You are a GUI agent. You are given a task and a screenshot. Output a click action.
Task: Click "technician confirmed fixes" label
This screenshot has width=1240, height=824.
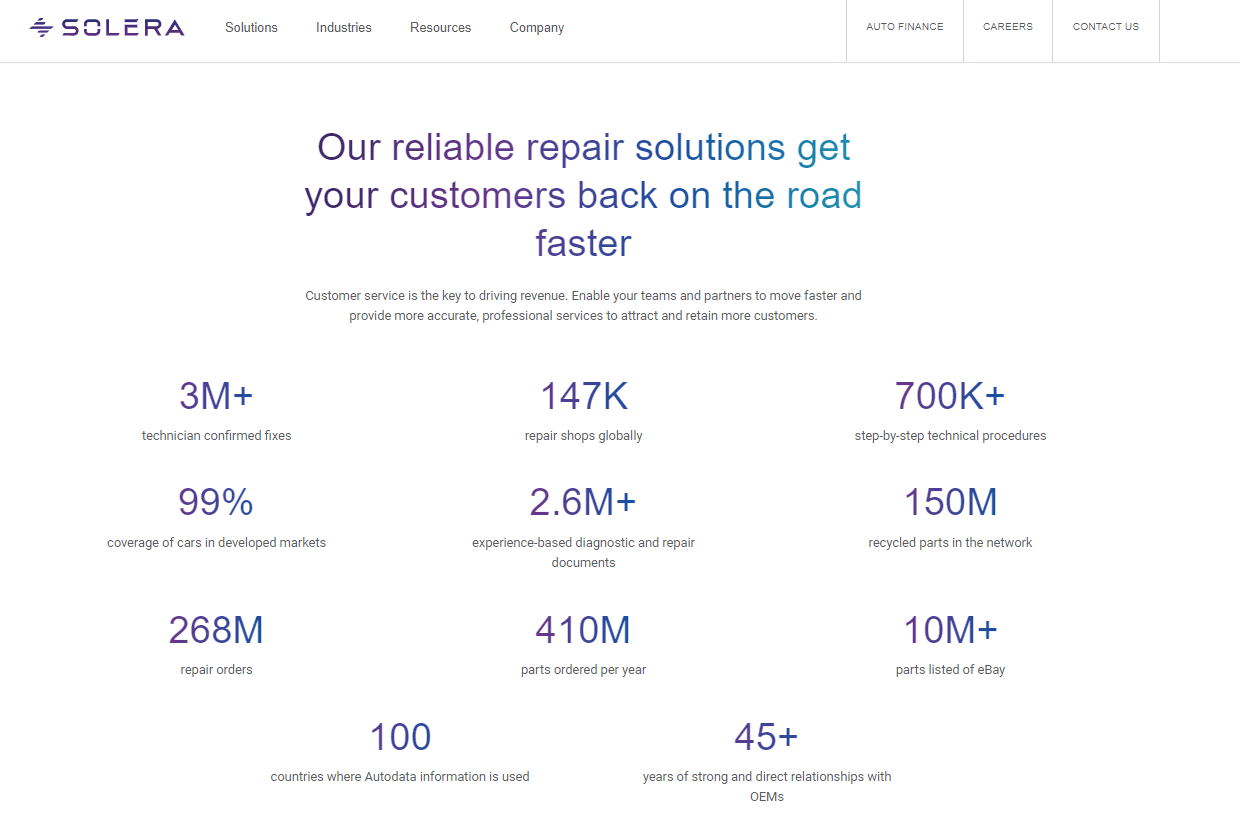[x=216, y=436]
